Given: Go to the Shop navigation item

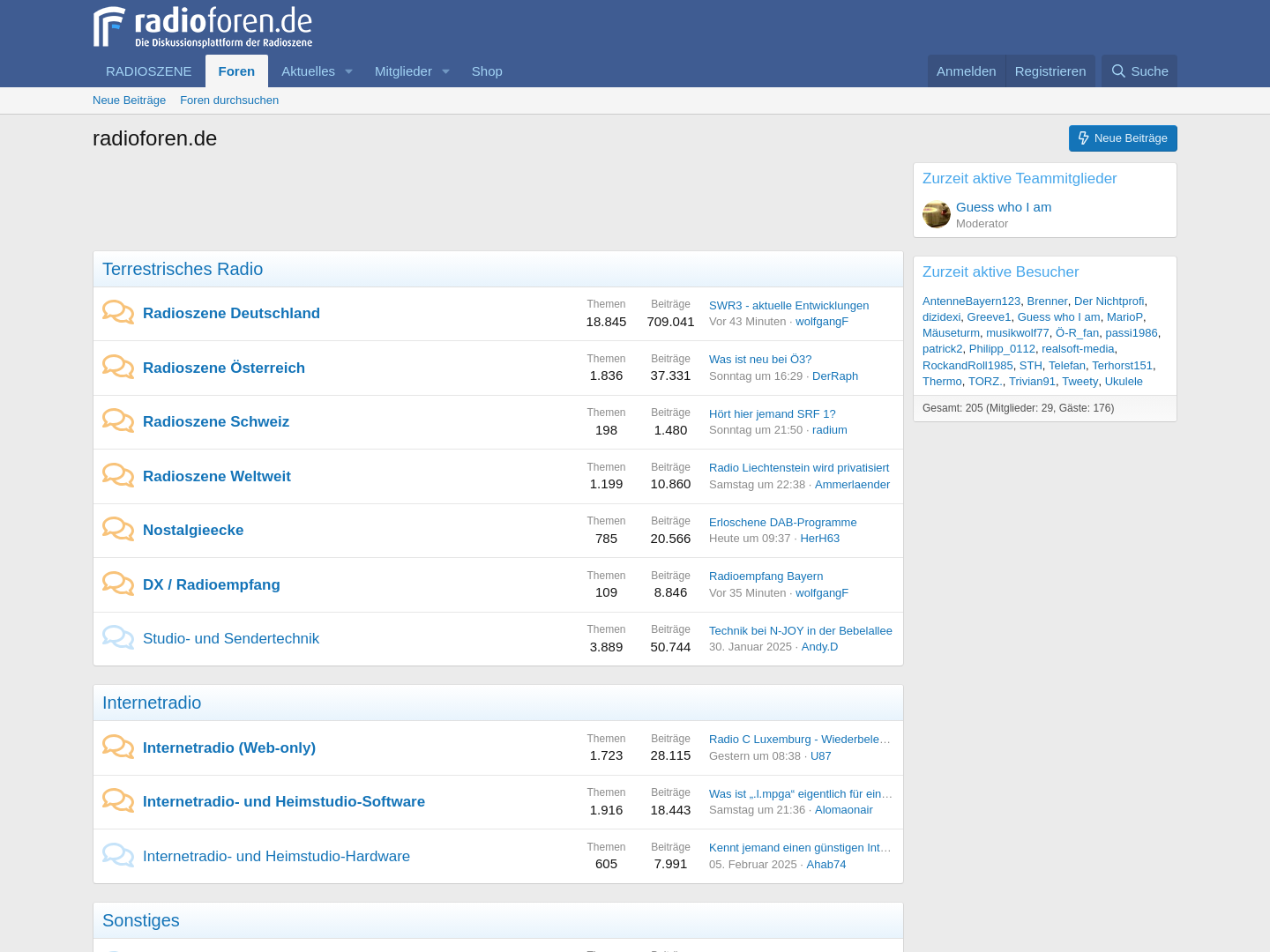Looking at the screenshot, I should coord(487,71).
